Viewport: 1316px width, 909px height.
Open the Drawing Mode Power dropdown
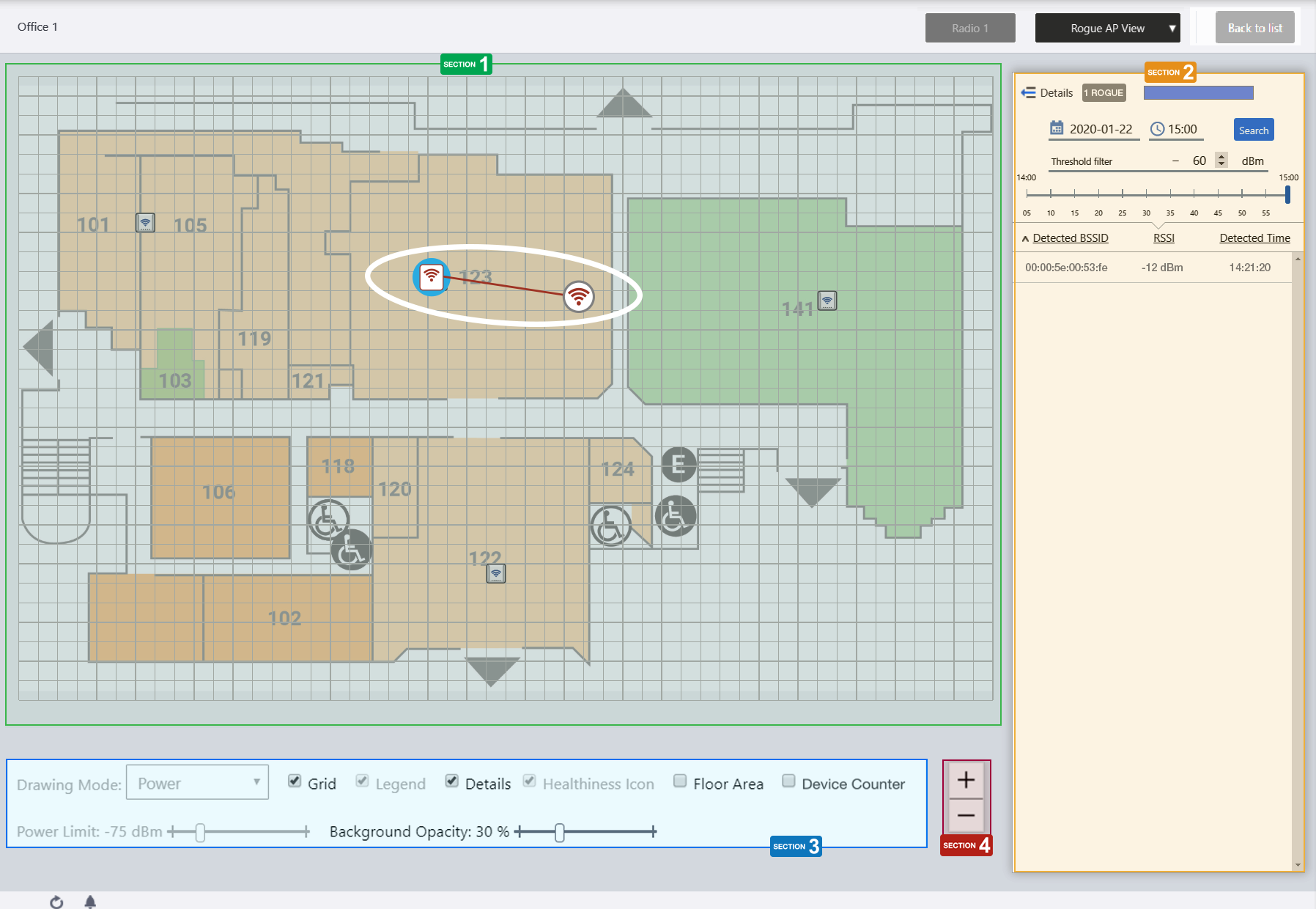tap(197, 782)
